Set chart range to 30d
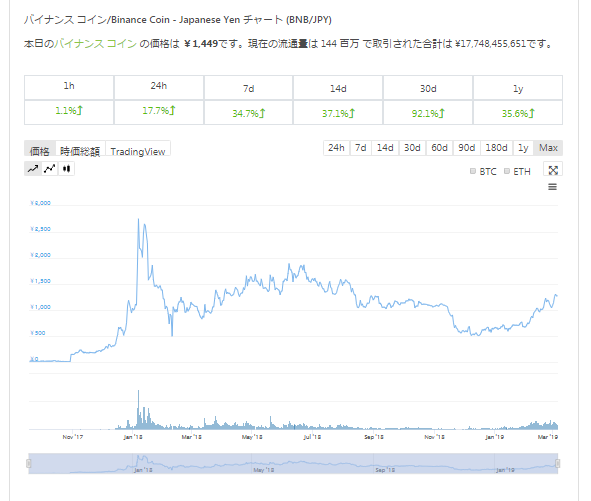Screen dimensions: 591x501 tap(412, 148)
